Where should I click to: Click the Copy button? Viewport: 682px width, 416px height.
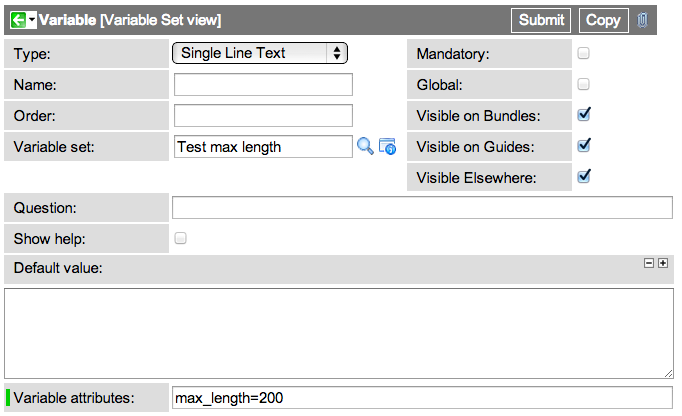pos(603,20)
